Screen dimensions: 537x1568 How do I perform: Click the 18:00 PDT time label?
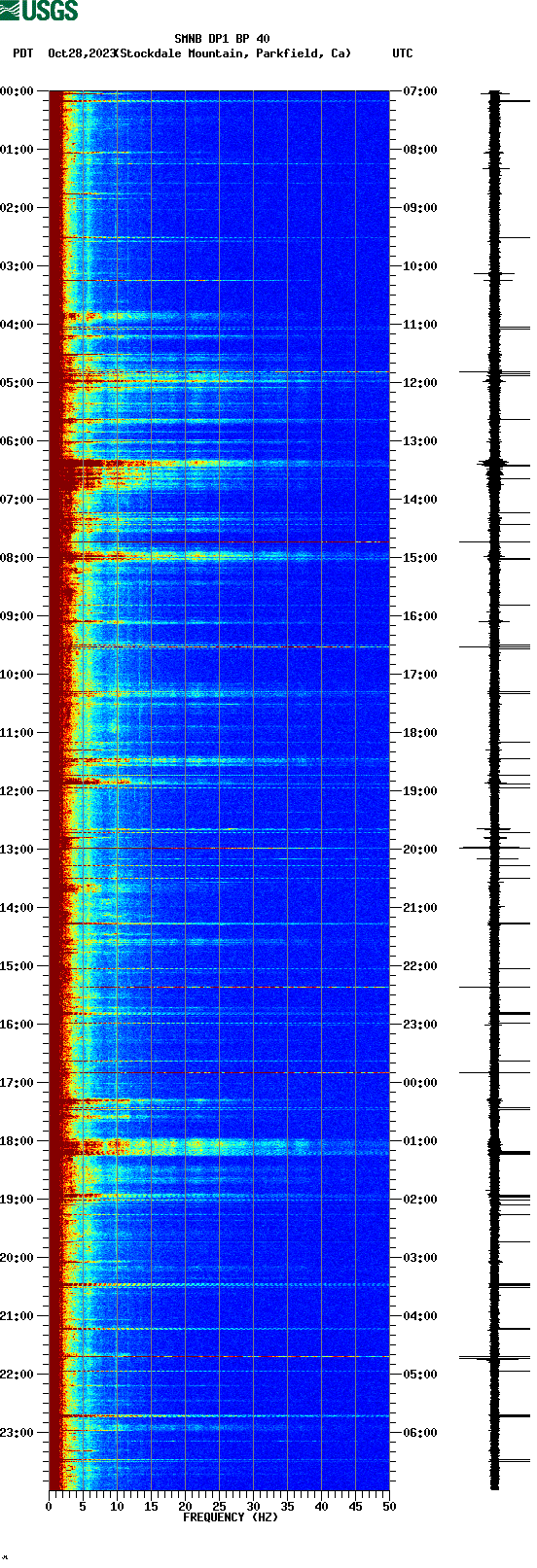pyautogui.click(x=17, y=1141)
